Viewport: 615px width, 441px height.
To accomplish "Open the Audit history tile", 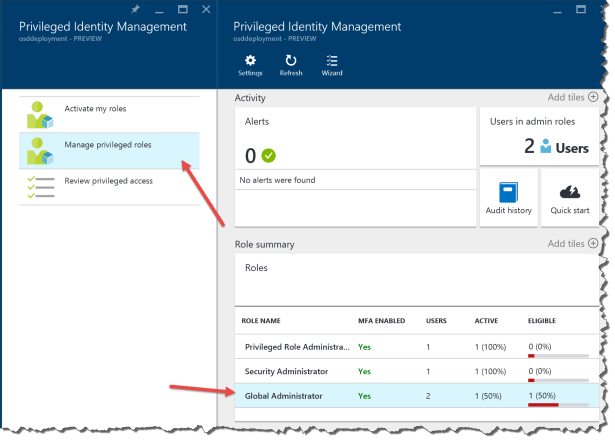I will click(x=508, y=197).
